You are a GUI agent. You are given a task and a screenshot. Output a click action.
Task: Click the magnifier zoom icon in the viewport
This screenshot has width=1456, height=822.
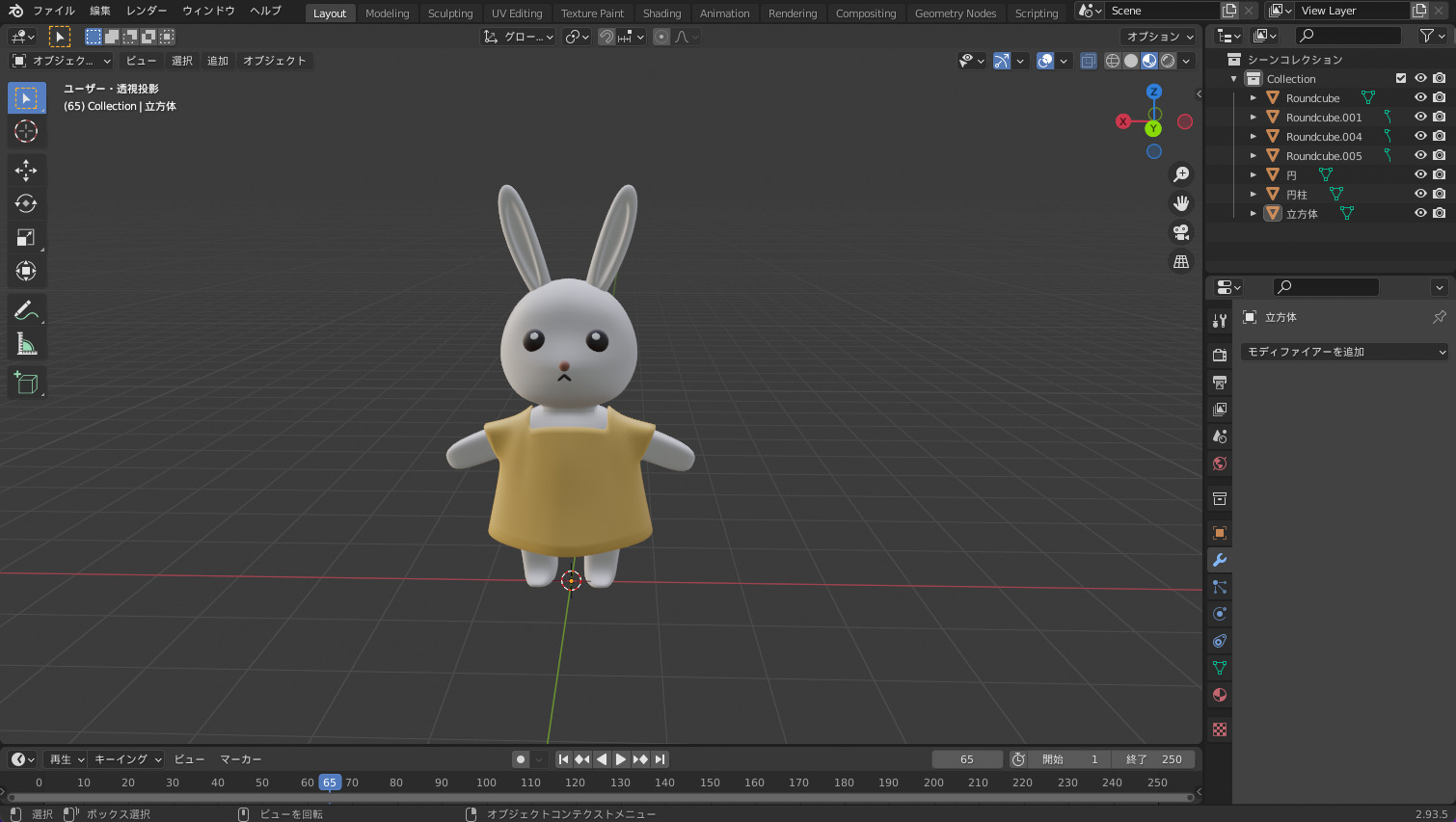point(1180,173)
